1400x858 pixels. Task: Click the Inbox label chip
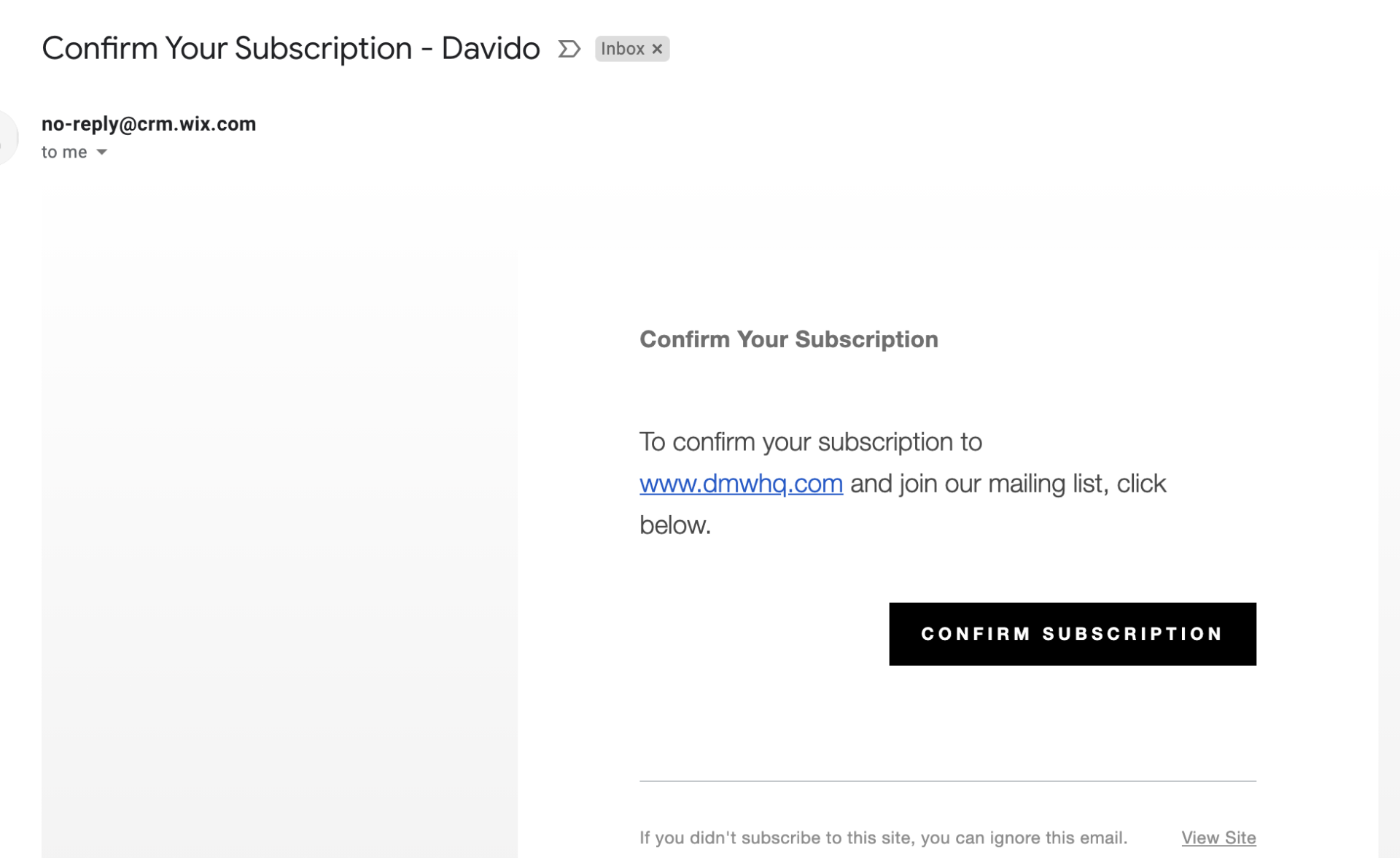pyautogui.click(x=631, y=49)
